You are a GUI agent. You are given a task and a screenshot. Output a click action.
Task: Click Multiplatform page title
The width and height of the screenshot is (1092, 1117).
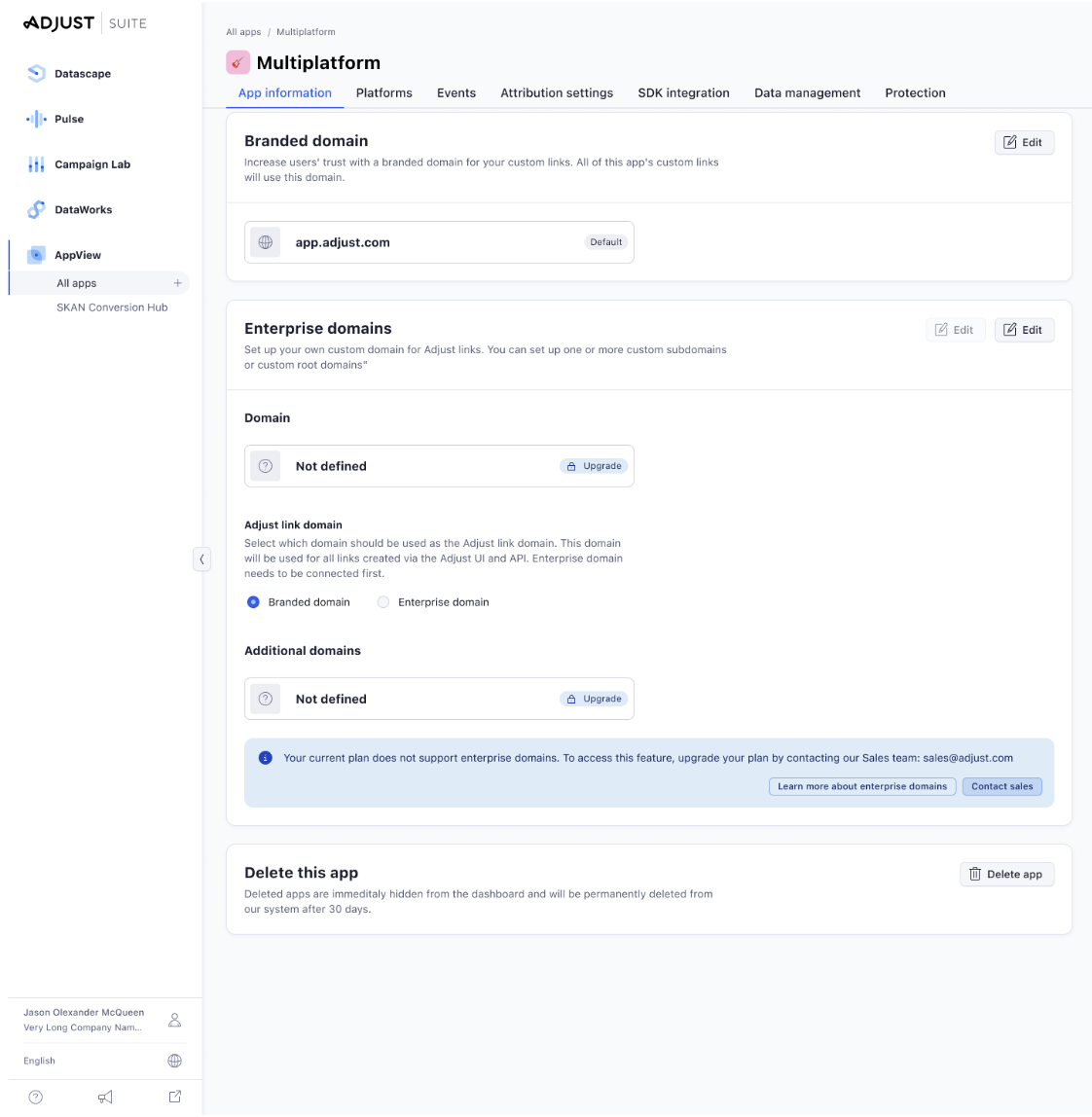(318, 62)
